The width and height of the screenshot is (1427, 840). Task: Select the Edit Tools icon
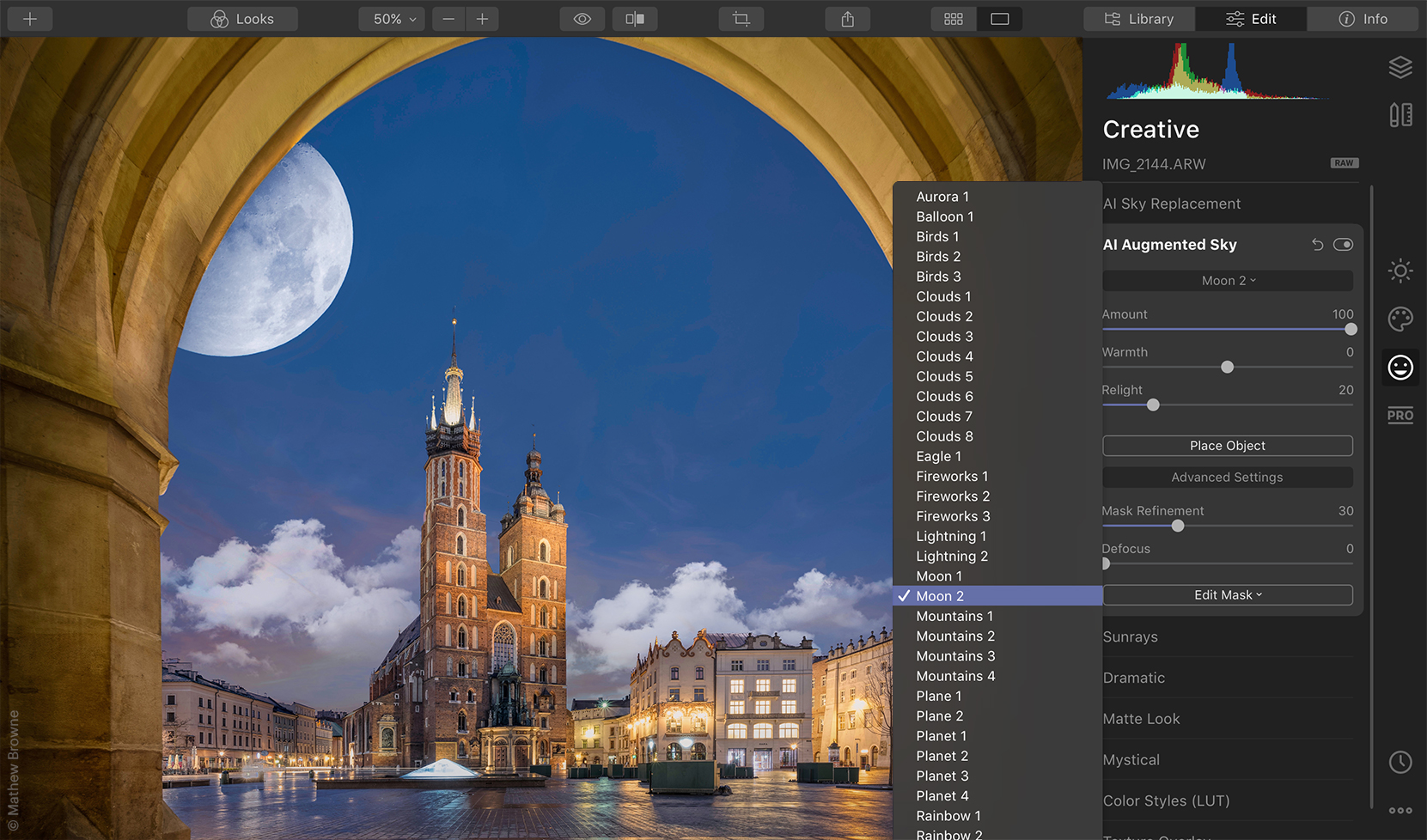[x=1400, y=113]
